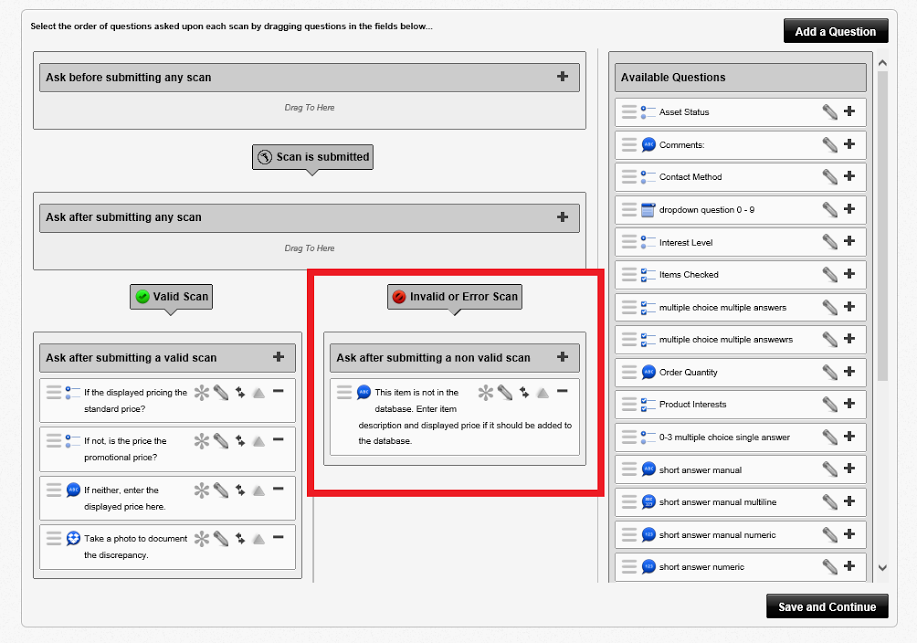The width and height of the screenshot is (917, 643).
Task: Edit the Items Checked question
Action: click(830, 274)
